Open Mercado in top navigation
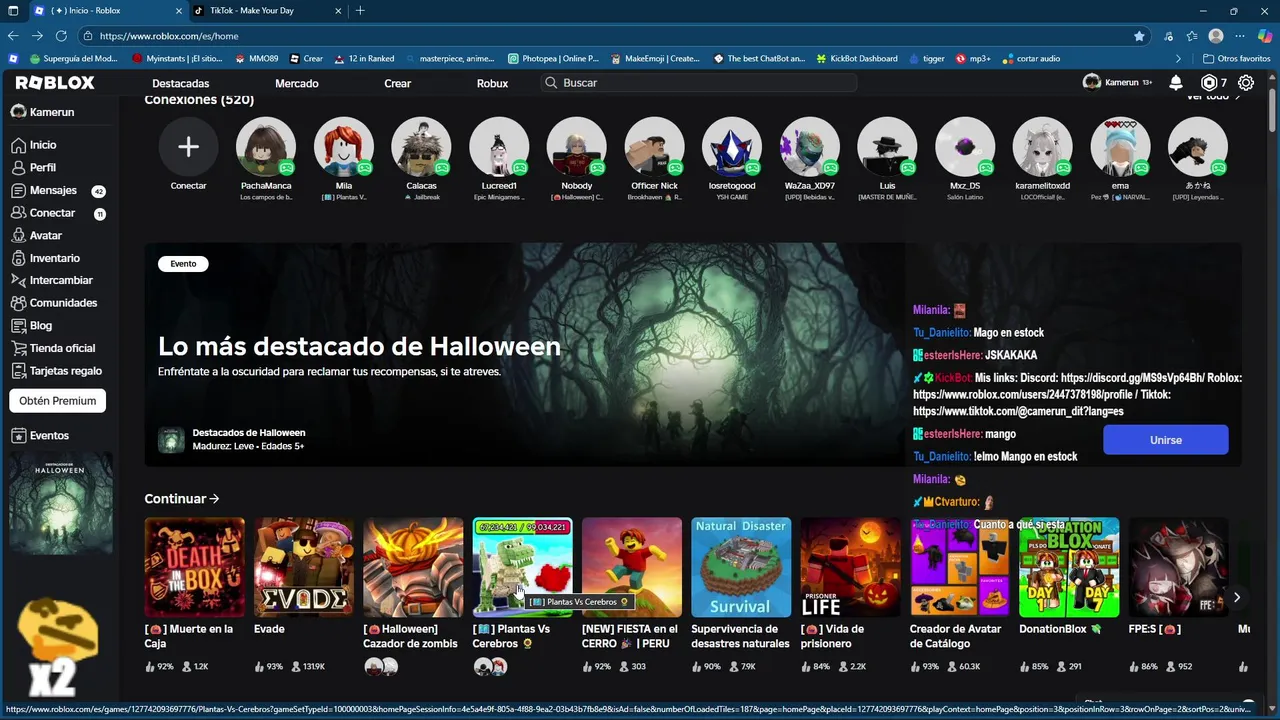 tap(297, 83)
